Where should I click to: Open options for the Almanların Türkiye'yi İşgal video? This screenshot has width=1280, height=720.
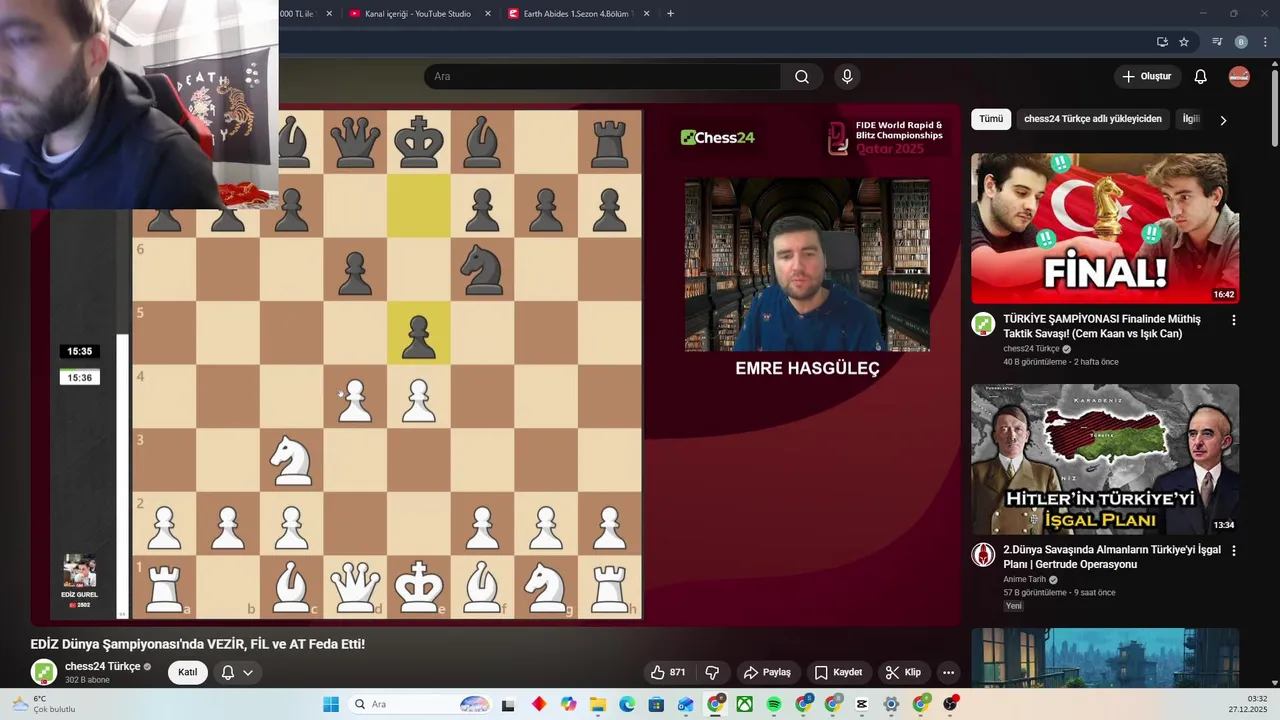click(1233, 551)
